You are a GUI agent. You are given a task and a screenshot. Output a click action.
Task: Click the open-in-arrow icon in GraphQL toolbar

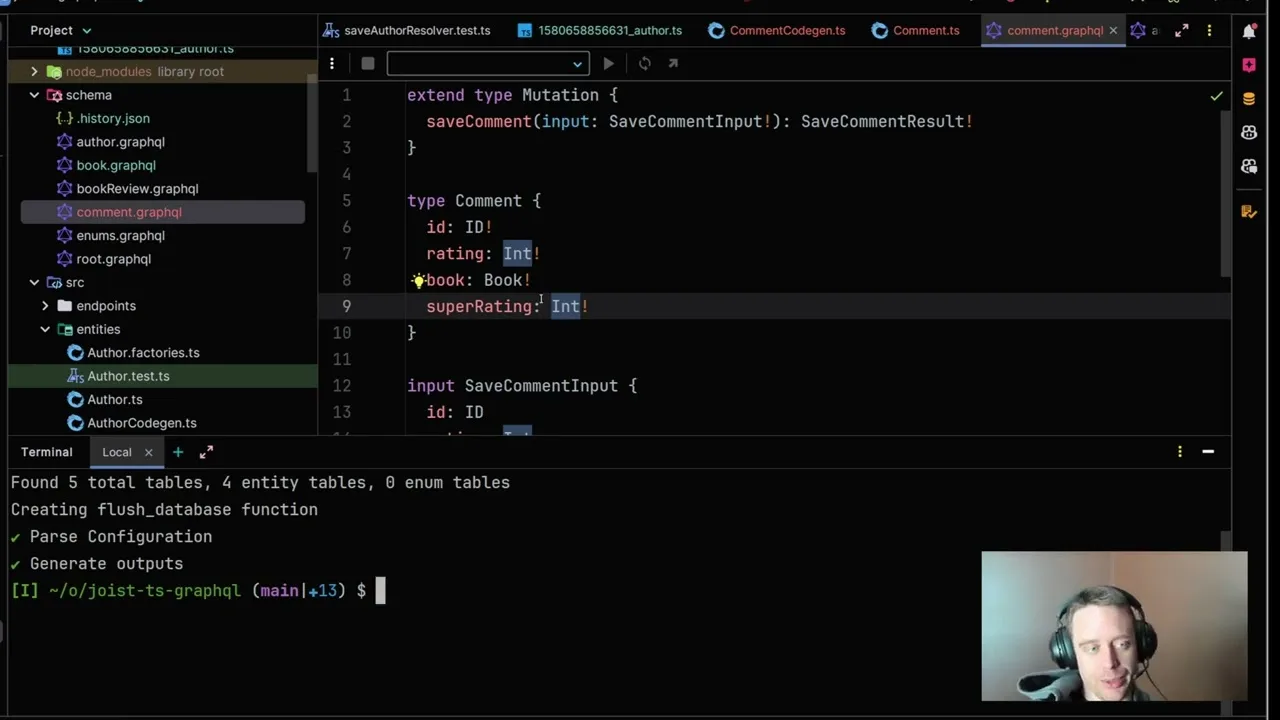click(x=673, y=63)
